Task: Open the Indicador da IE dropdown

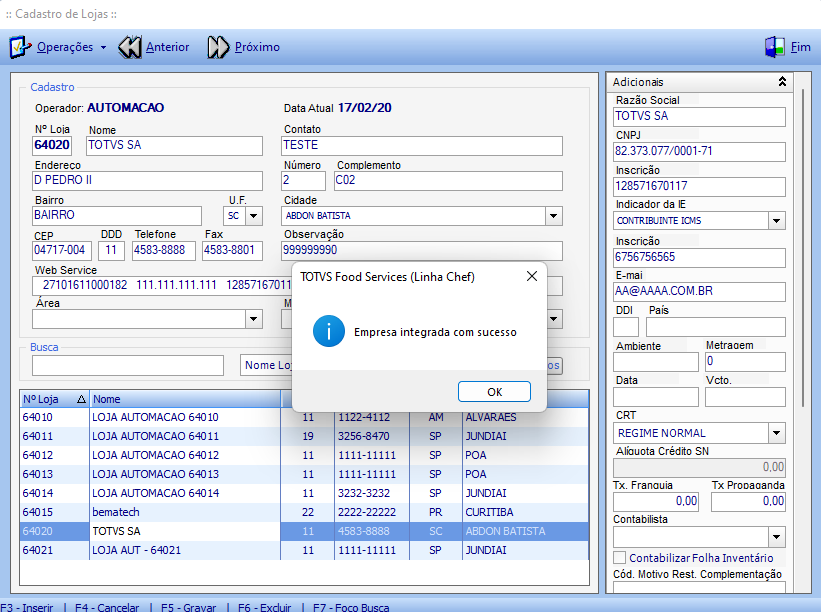Action: coord(776,220)
